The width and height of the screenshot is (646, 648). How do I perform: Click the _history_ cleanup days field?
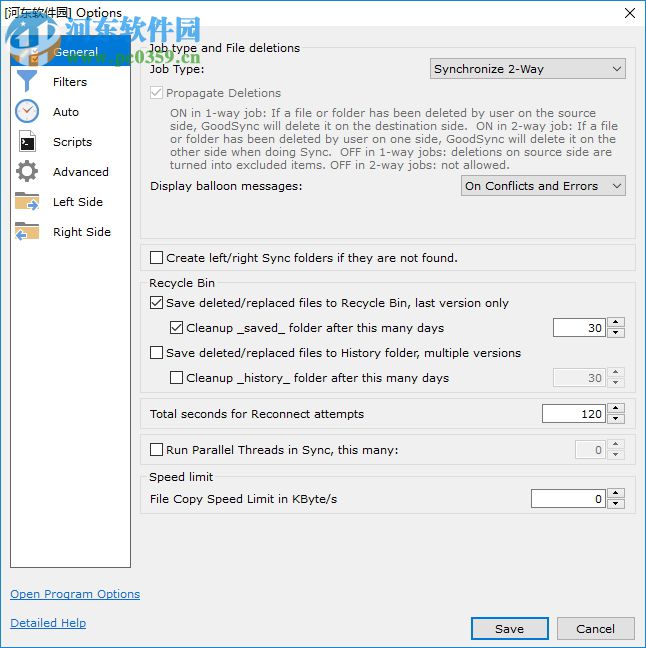(x=579, y=377)
